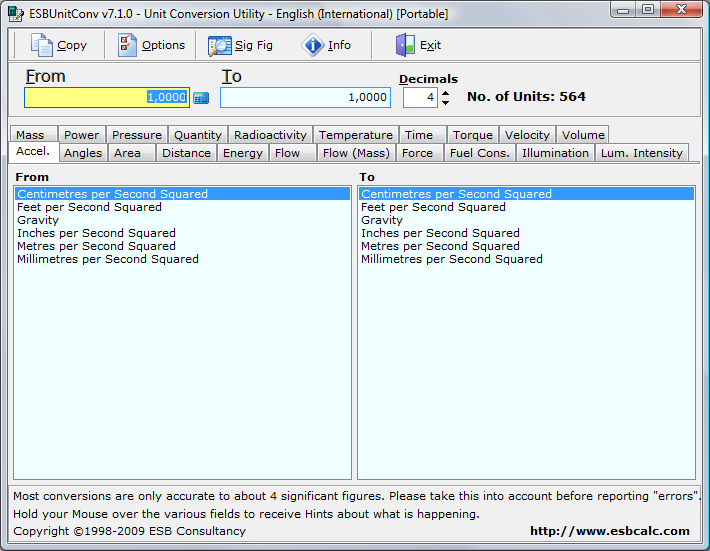Maximize the ESBUnitConv window

coord(648,10)
